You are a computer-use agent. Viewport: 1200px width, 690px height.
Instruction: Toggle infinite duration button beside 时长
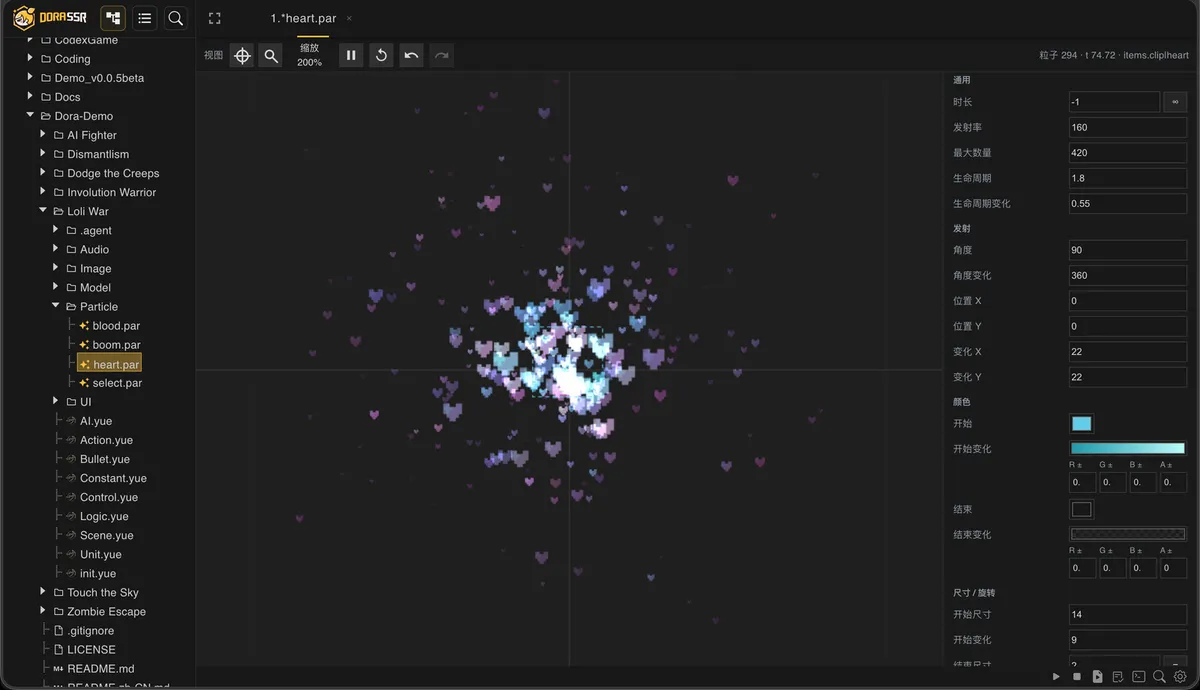pos(1175,102)
